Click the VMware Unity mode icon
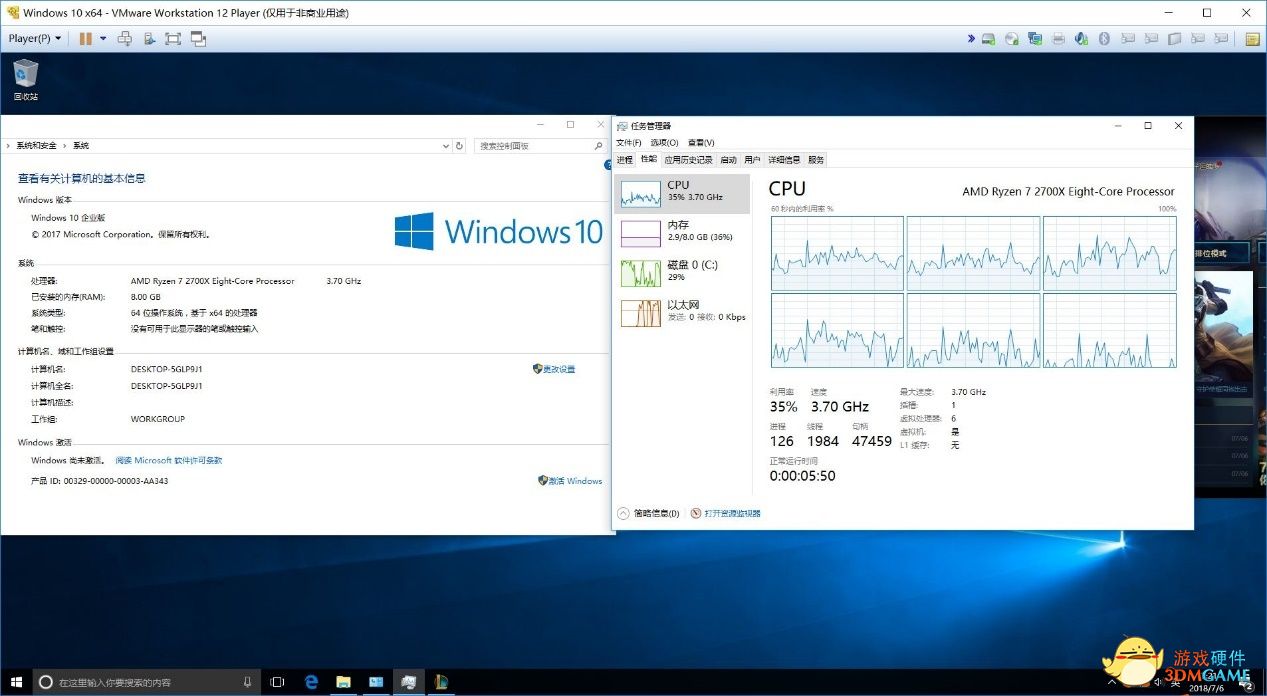The image size is (1267, 696). 198,39
